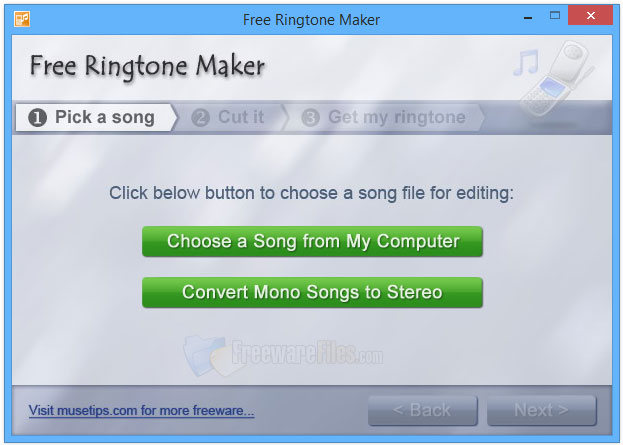Choose a Song from My Computer
Viewport: 623px width, 445px height.
pyautogui.click(x=312, y=242)
